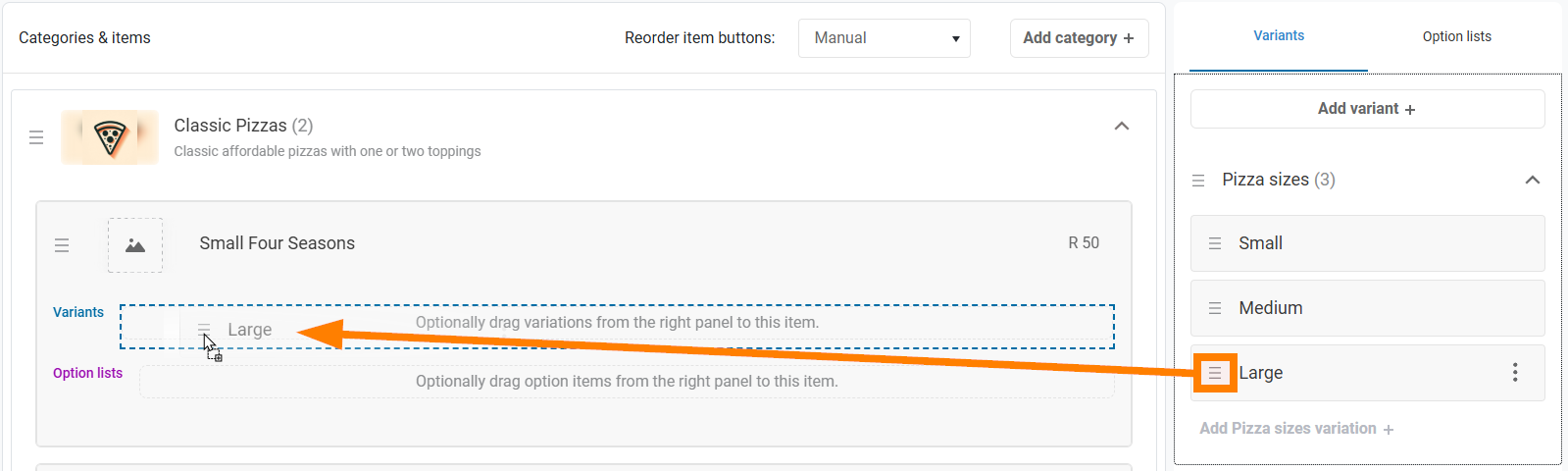
Task: Click Add Pizza sizes variation link
Action: (1296, 429)
